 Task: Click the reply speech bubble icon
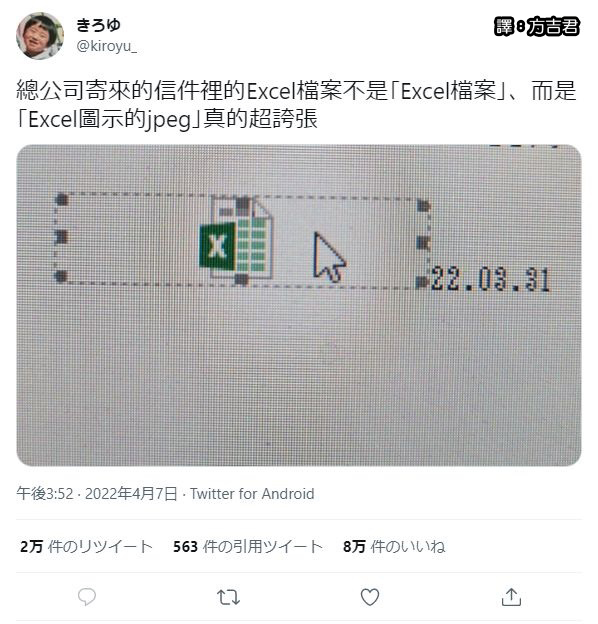(87, 597)
